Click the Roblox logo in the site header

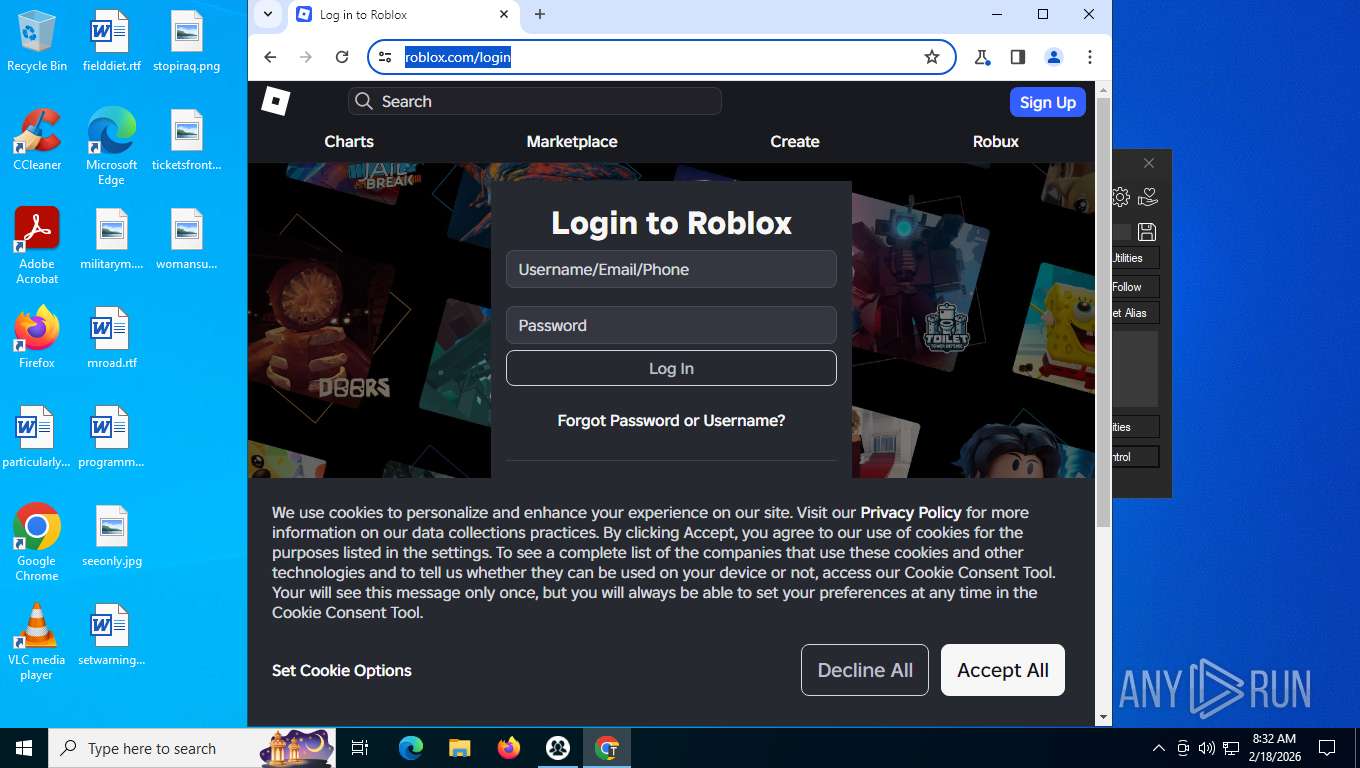click(276, 101)
